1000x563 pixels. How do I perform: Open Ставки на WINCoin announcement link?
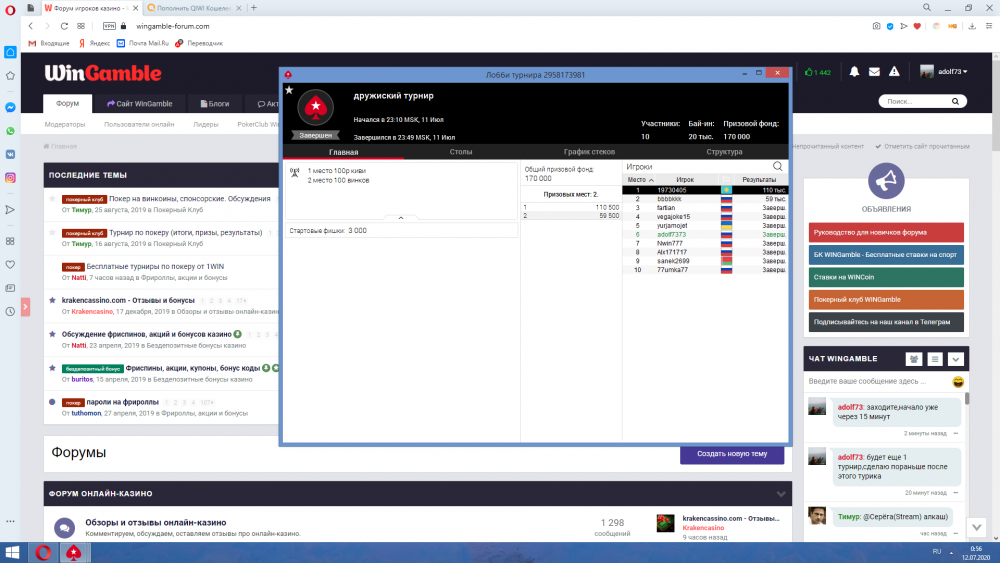pyautogui.click(x=886, y=277)
